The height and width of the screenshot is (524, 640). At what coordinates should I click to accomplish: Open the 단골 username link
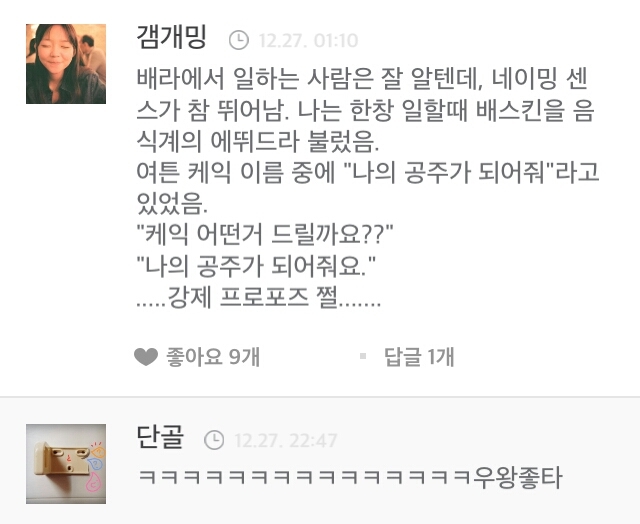(x=160, y=437)
